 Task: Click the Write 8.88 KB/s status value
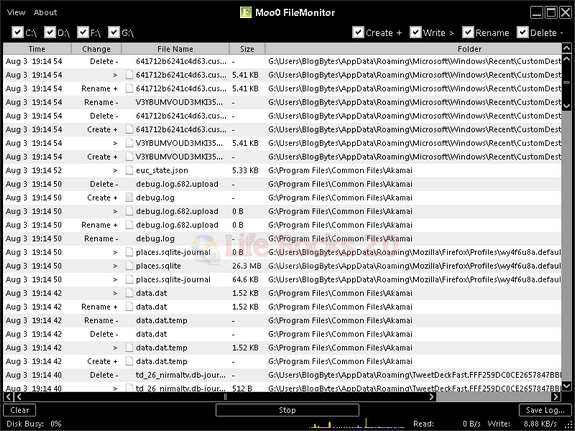pos(540,424)
